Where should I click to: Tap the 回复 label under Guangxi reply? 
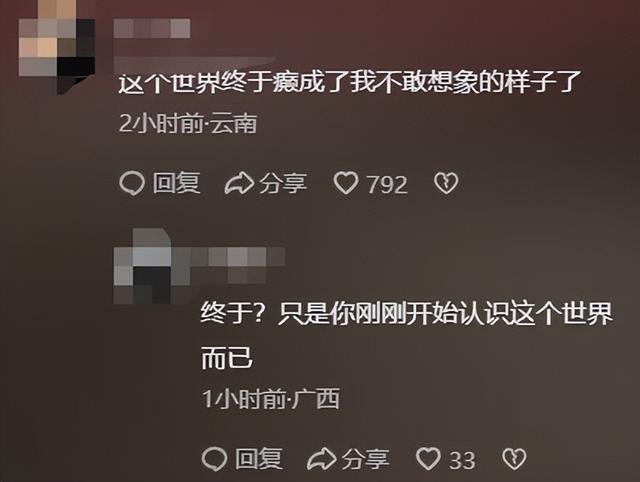(259, 458)
